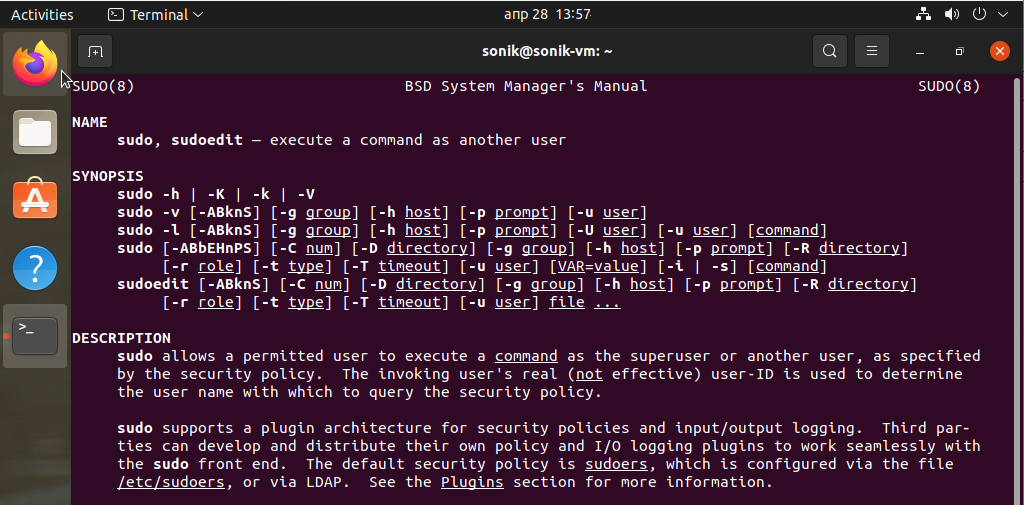Click the network status icon
This screenshot has height=505, width=1024.
923,15
